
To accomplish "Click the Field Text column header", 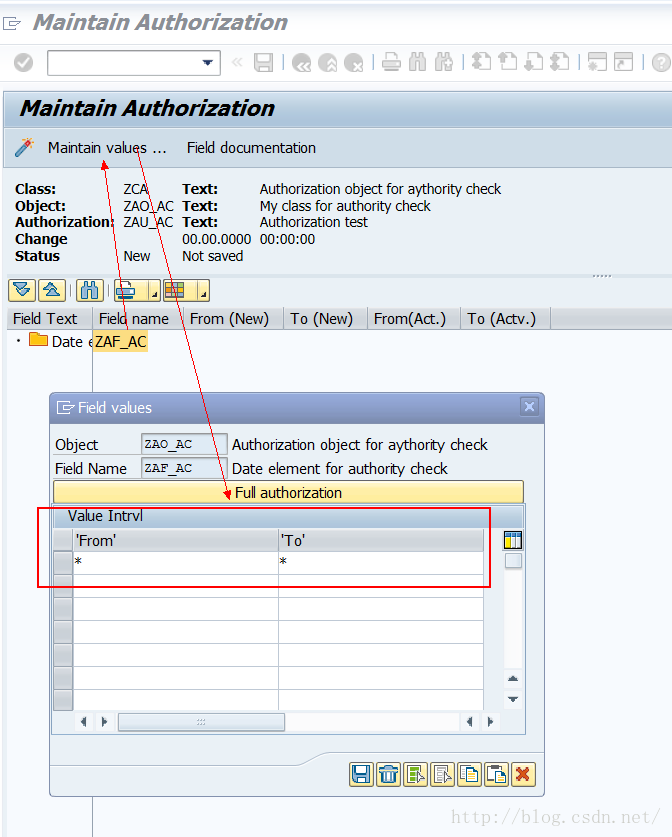I will pyautogui.click(x=50, y=319).
